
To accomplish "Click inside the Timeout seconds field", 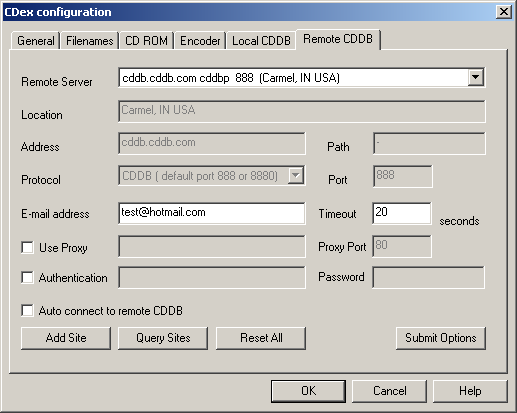I will (402, 213).
